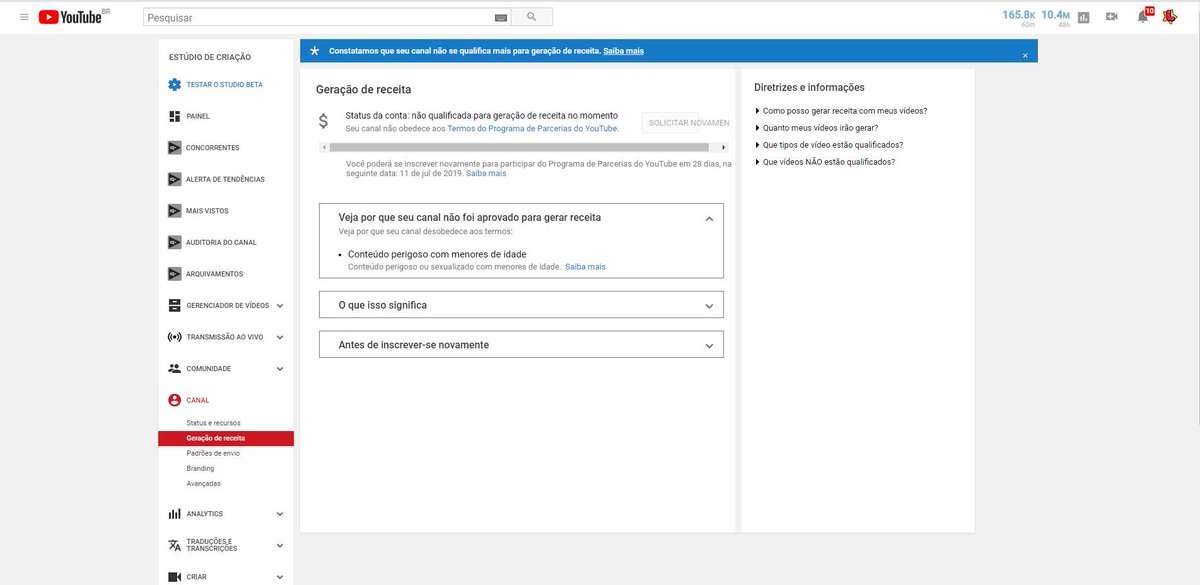The height and width of the screenshot is (585, 1200).
Task: Open the Branding submenu item
Action: [200, 468]
